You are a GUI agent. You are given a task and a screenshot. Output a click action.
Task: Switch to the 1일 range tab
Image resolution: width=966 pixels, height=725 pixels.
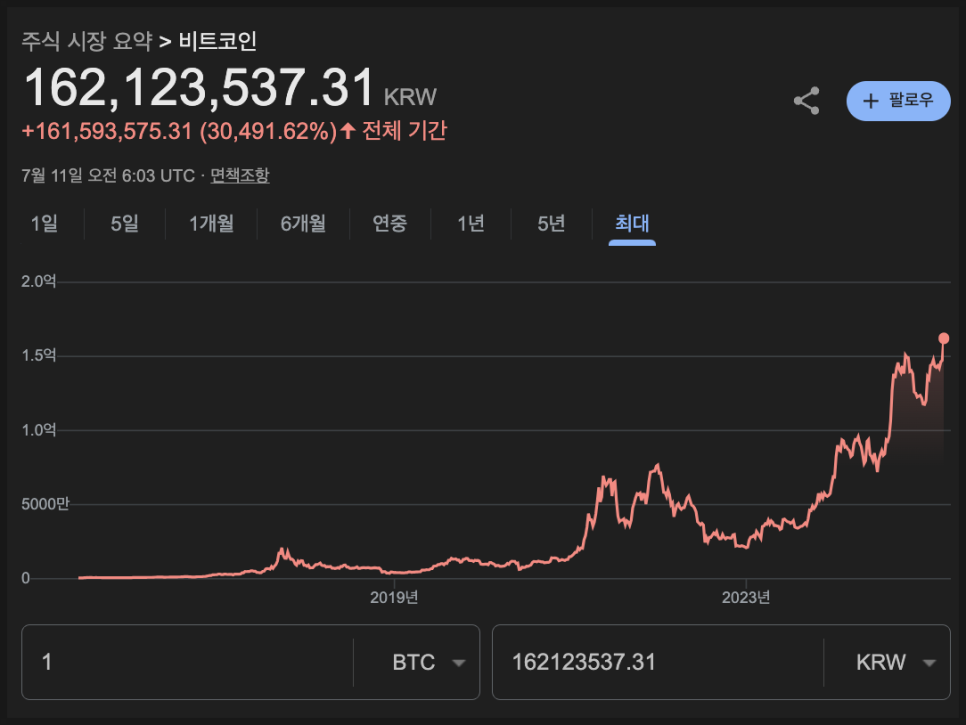pos(44,223)
